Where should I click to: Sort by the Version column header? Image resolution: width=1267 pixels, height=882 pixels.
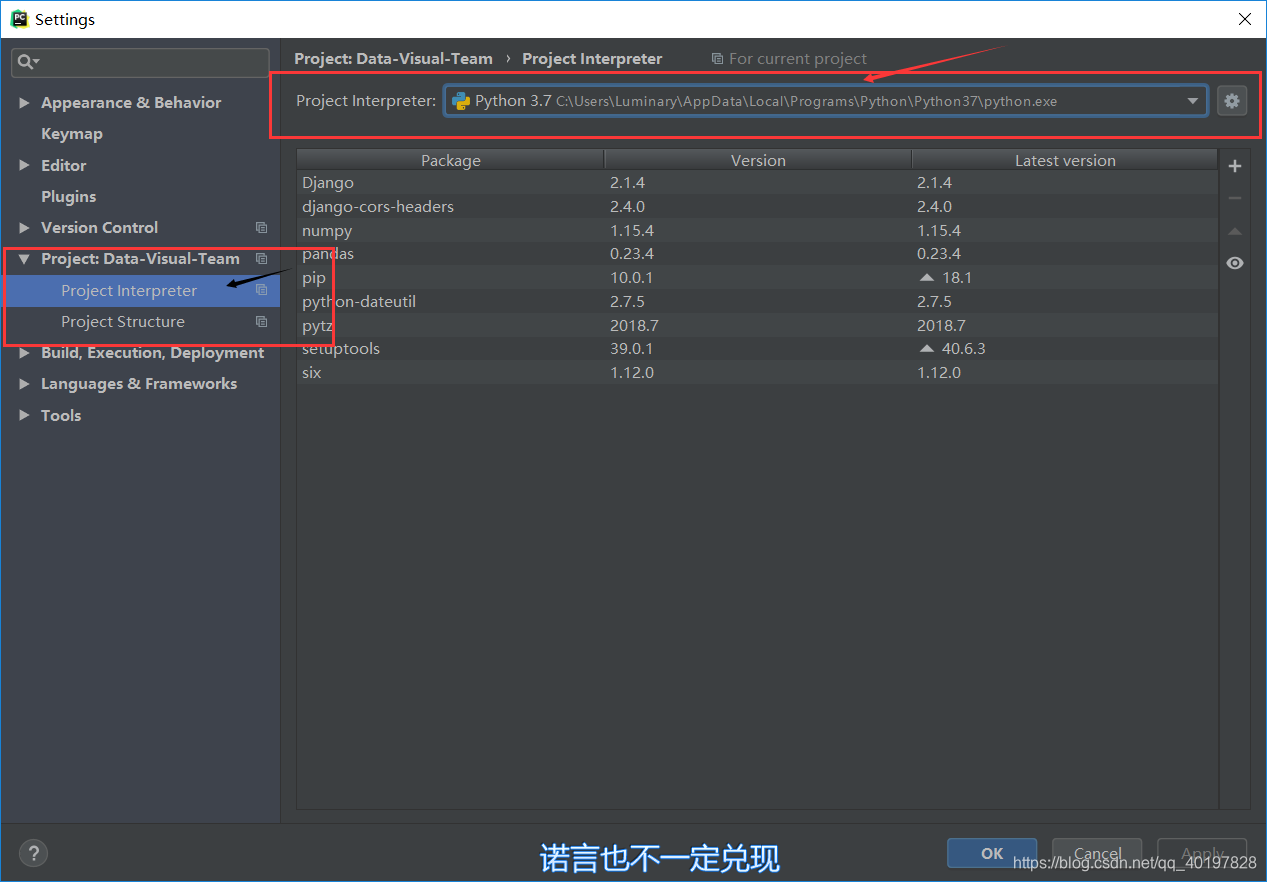758,160
